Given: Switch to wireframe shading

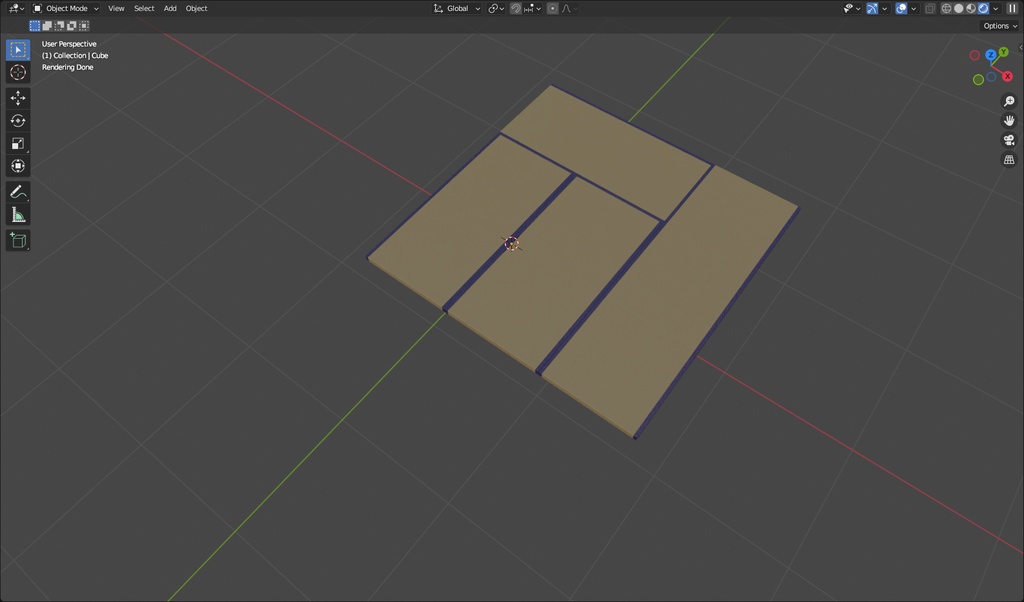Looking at the screenshot, I should coord(946,8).
